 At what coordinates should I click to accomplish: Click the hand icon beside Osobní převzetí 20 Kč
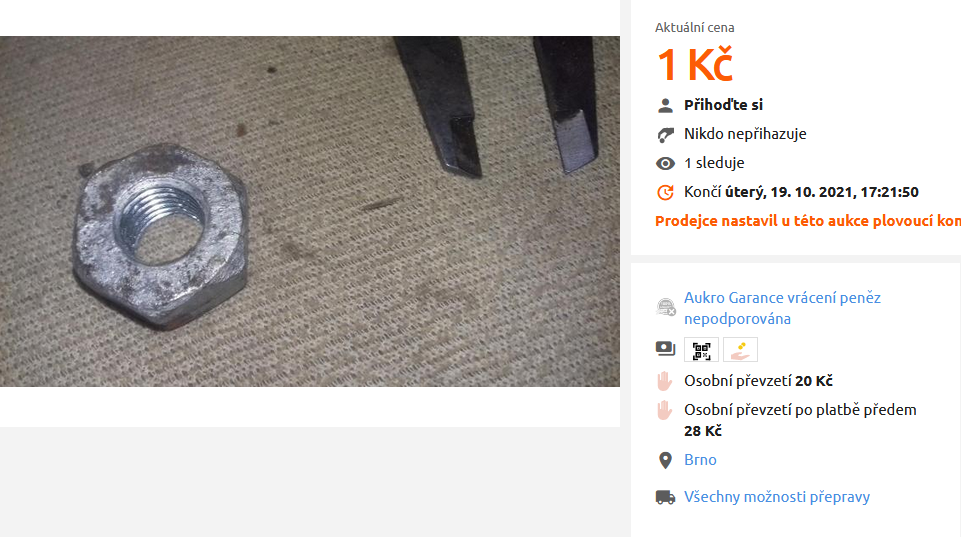(x=664, y=381)
